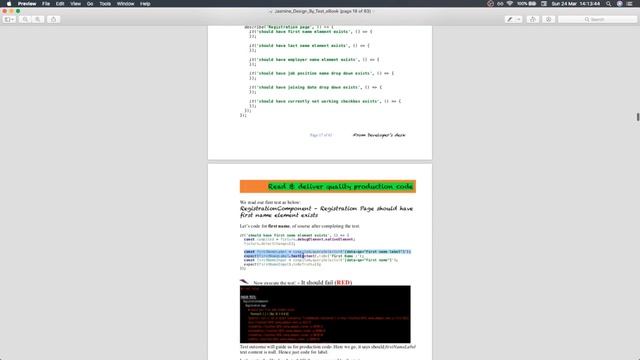Click the highlighted 'const firstNameLabel' code line
Image resolution: width=640 pixels, height=360 pixels.
[x=327, y=252]
